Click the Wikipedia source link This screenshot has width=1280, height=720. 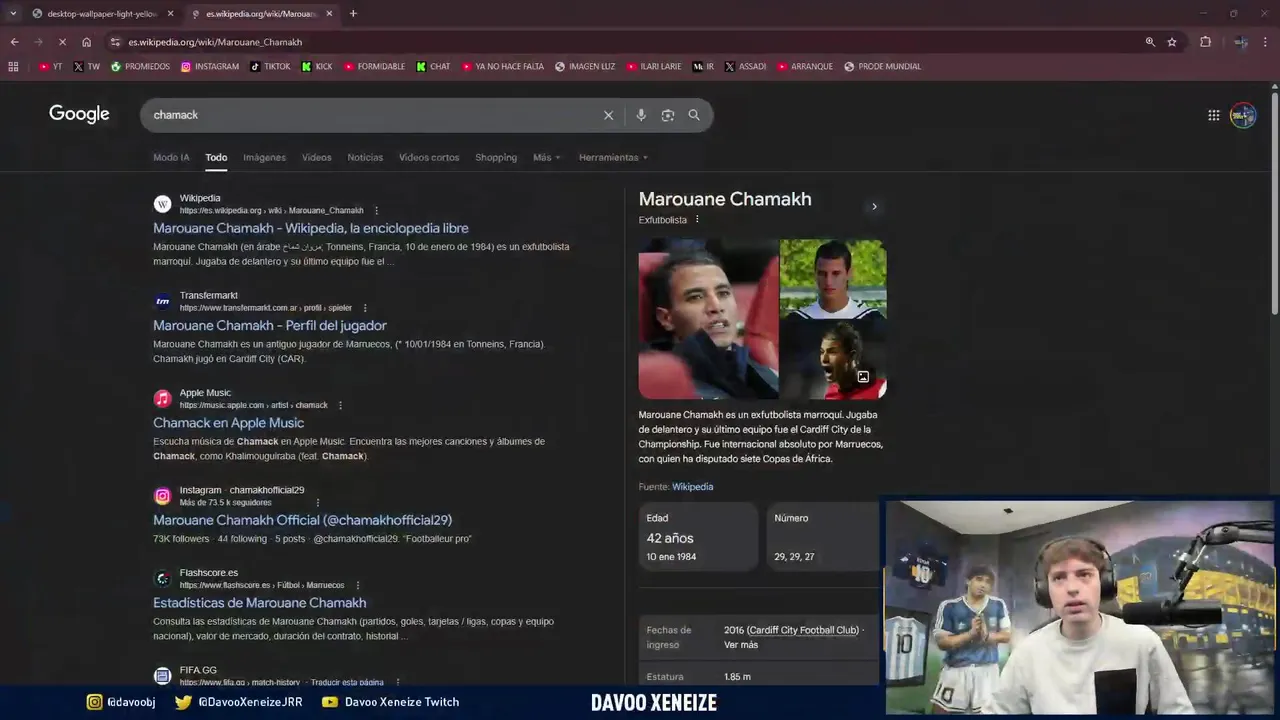click(x=692, y=487)
